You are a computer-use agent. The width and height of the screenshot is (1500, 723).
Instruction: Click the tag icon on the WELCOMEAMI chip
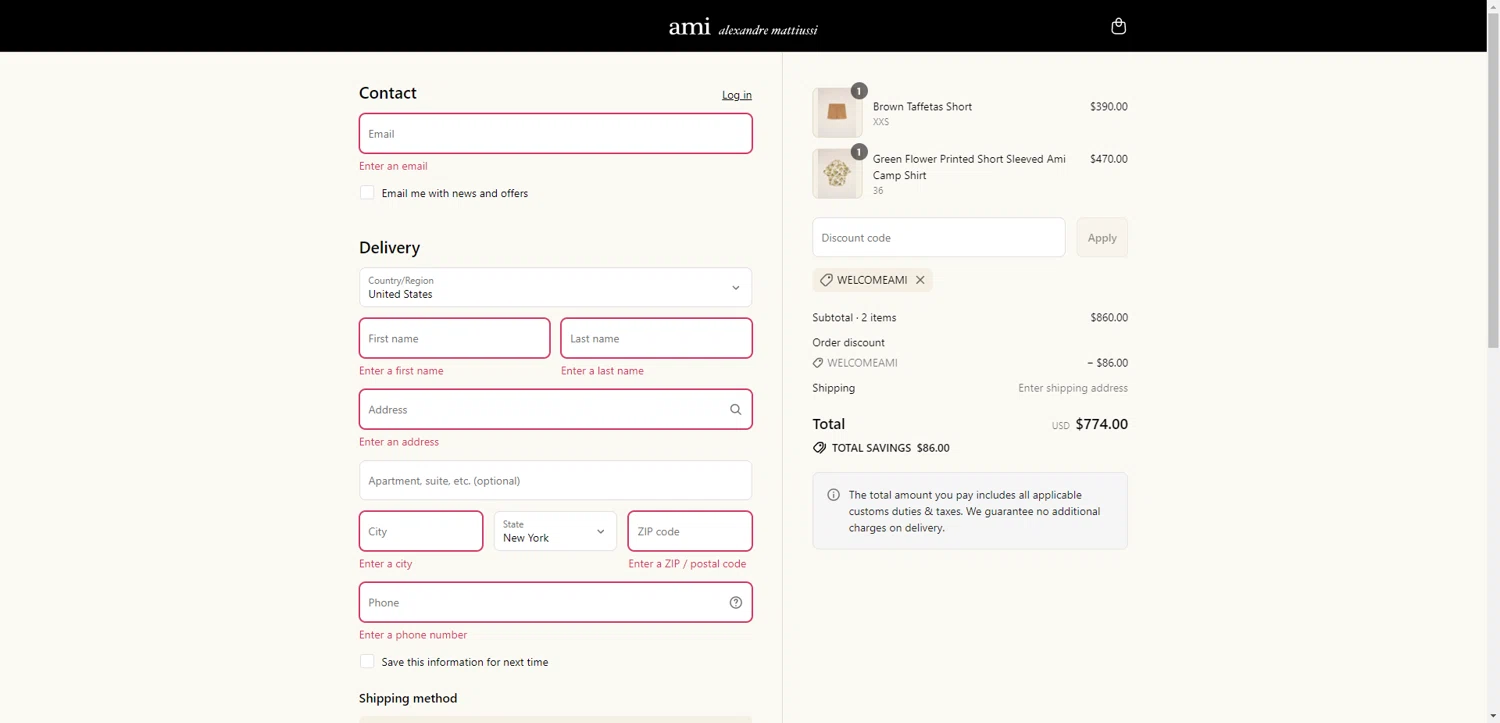tap(826, 280)
